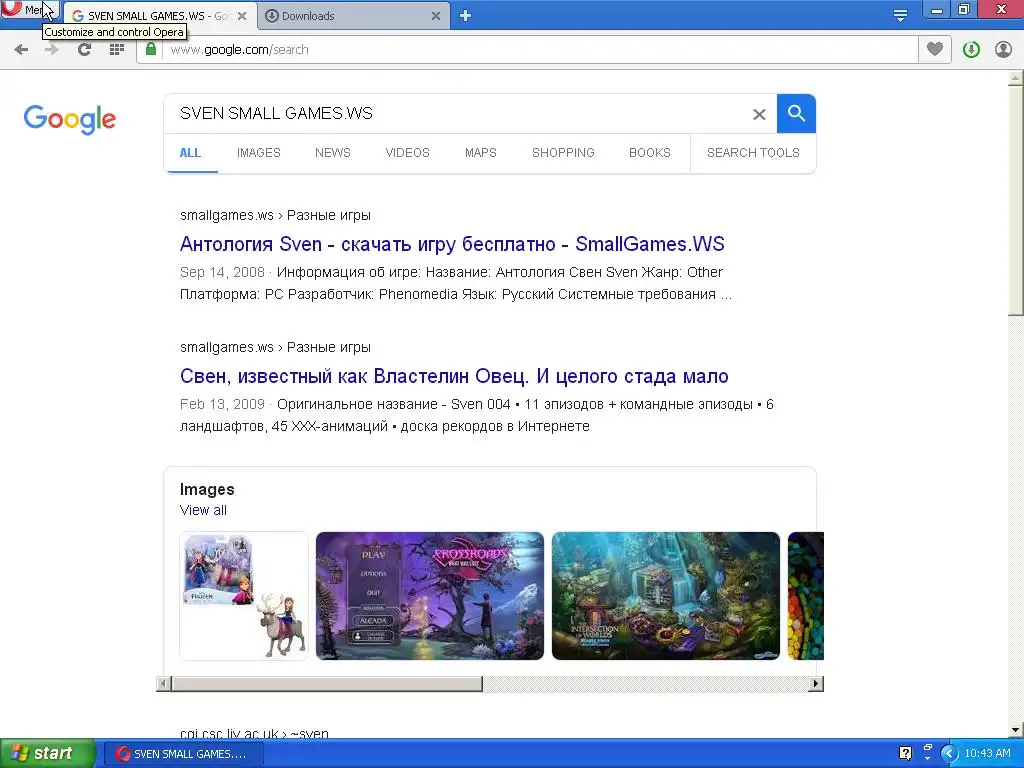The height and width of the screenshot is (768, 1024).
Task: Switch to MAPS results
Action: (x=481, y=153)
